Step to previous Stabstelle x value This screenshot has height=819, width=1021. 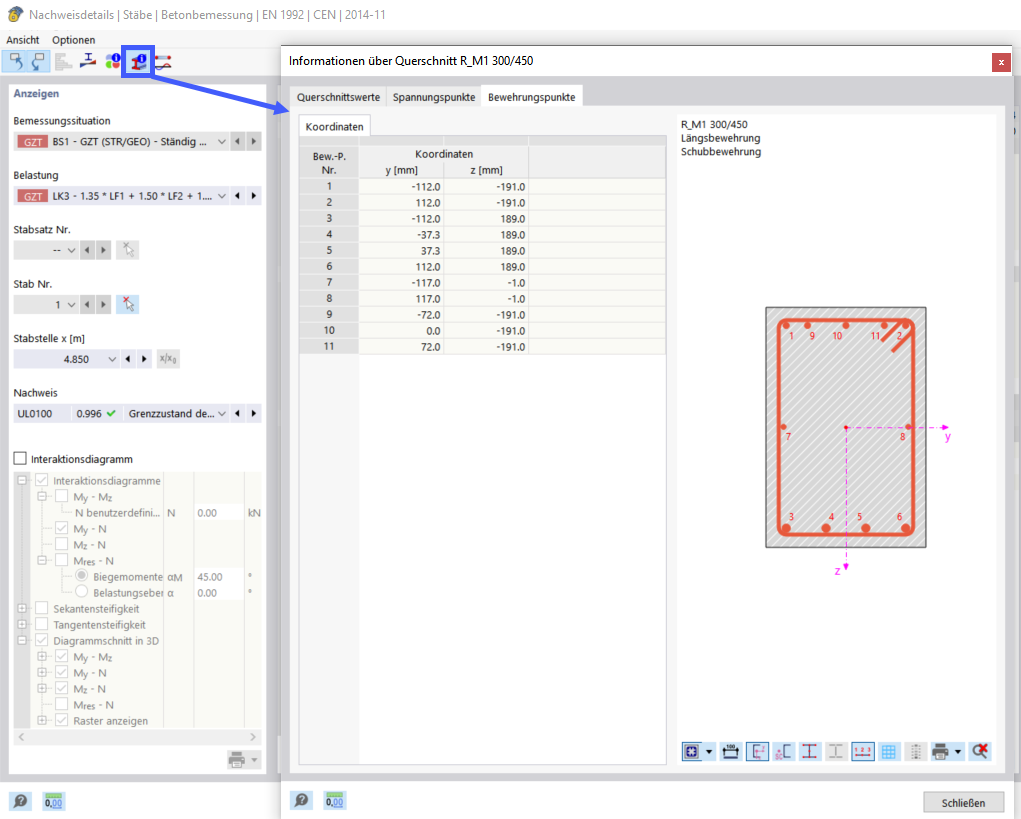click(128, 359)
